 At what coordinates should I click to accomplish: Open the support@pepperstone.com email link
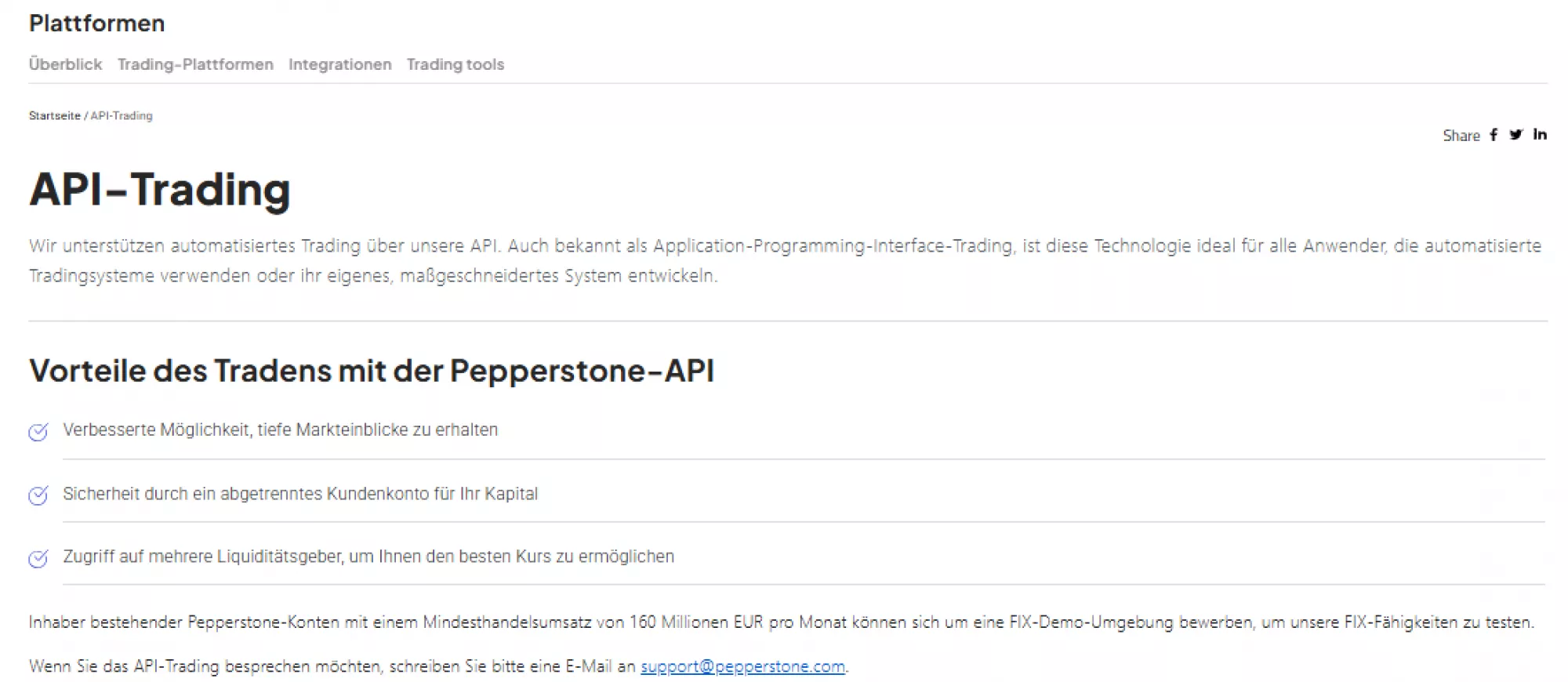tap(742, 666)
